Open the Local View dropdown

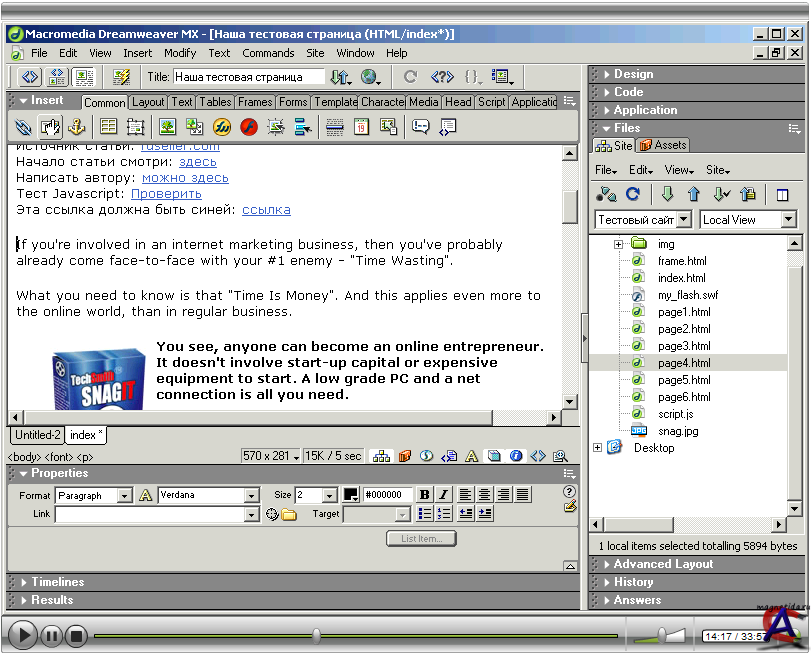click(x=788, y=220)
